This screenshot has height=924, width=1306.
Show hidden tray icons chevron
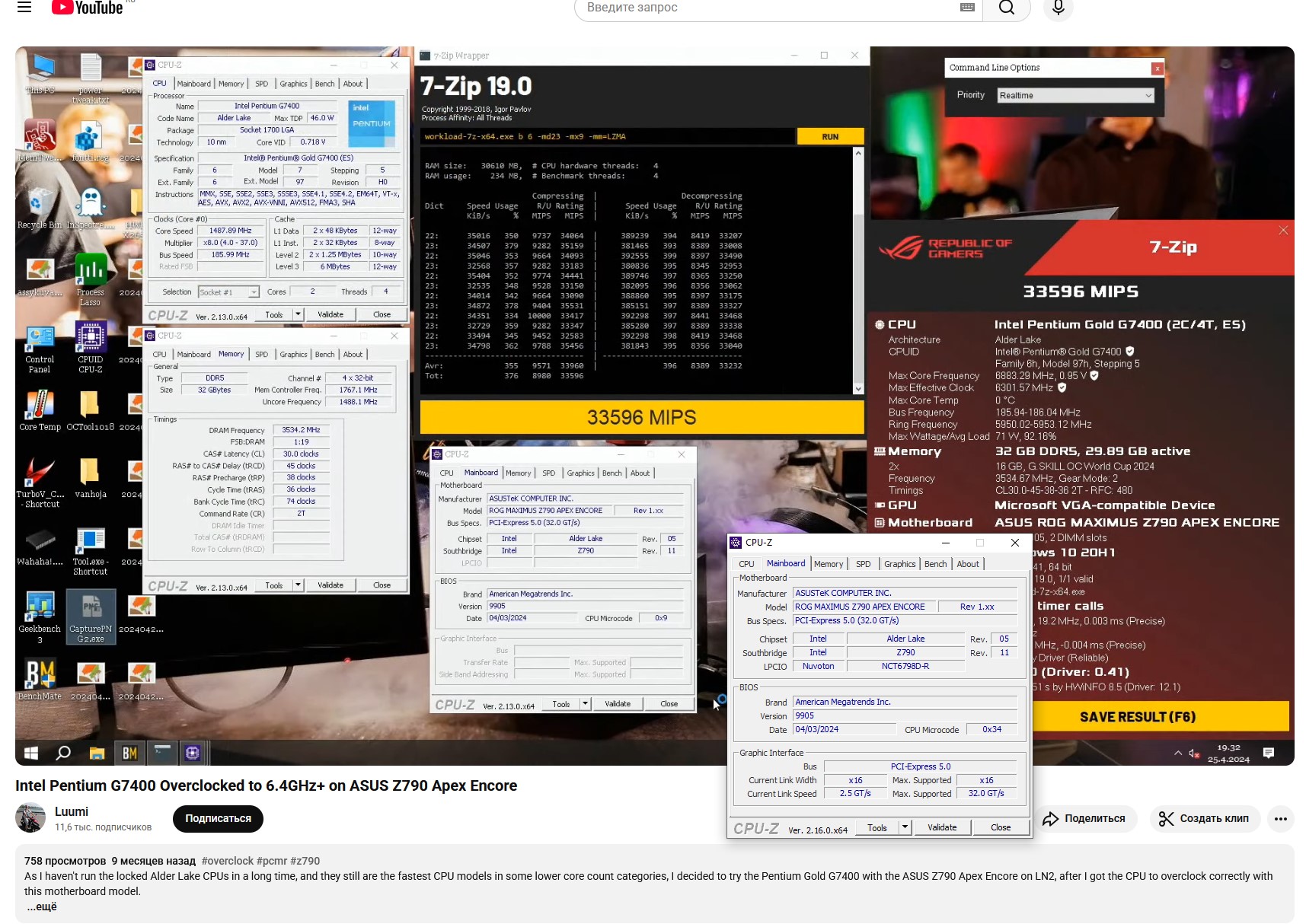pos(1177,753)
